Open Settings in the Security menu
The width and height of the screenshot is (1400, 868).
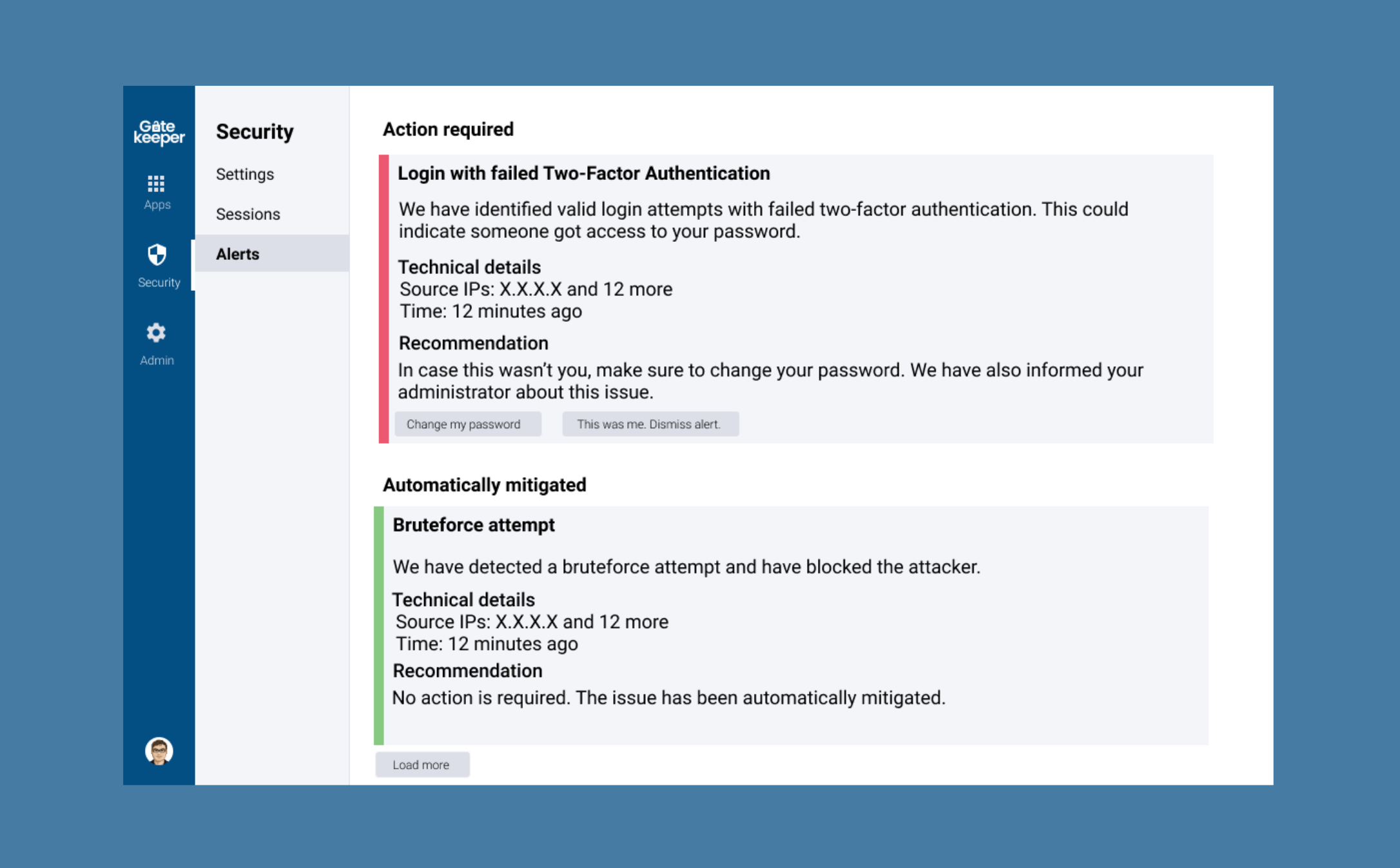tap(245, 174)
